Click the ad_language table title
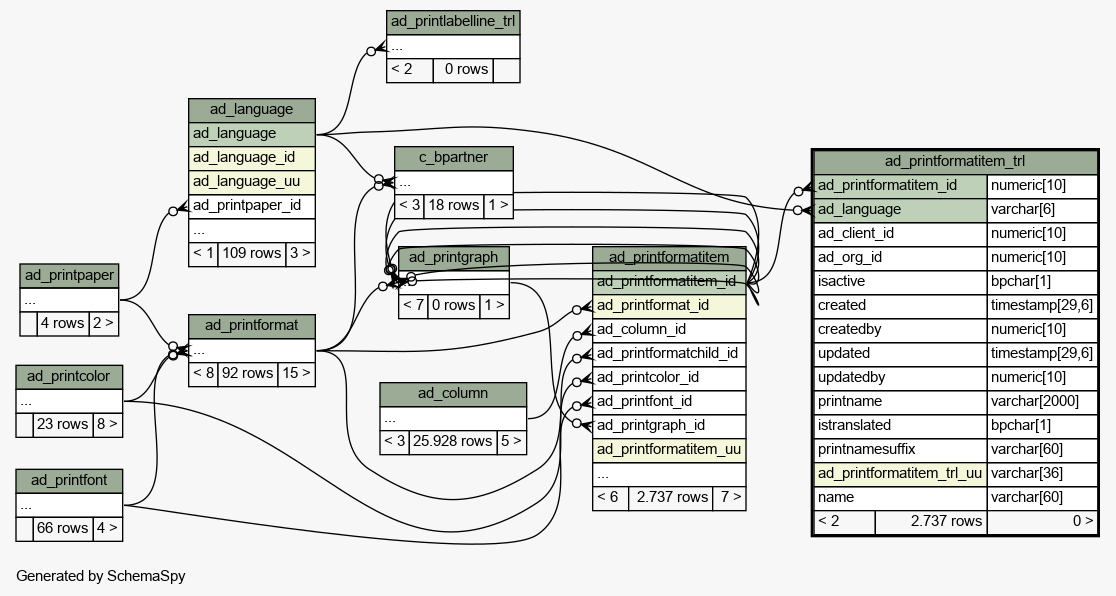 point(251,109)
